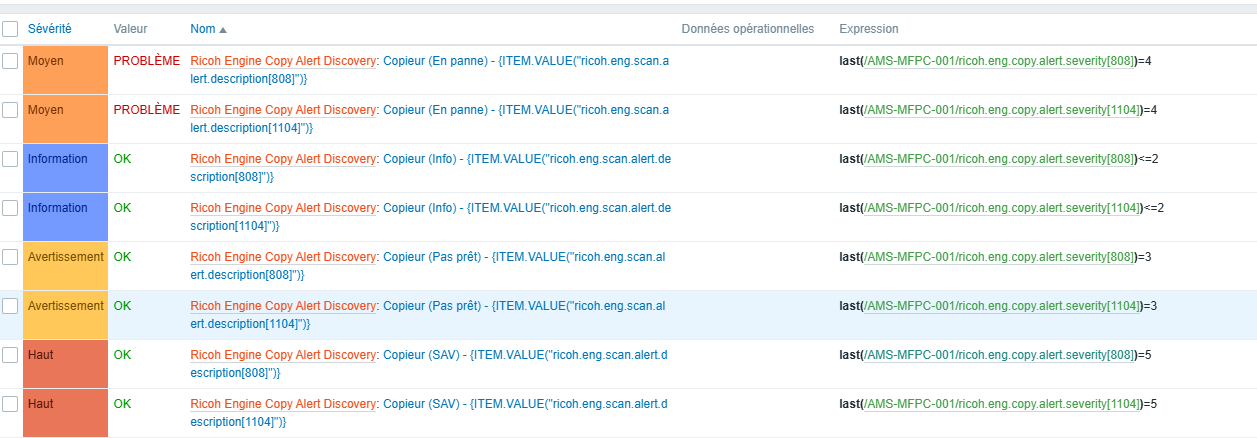
Task: Click Information severity cell for Info [808]
Action: pyautogui.click(x=65, y=167)
